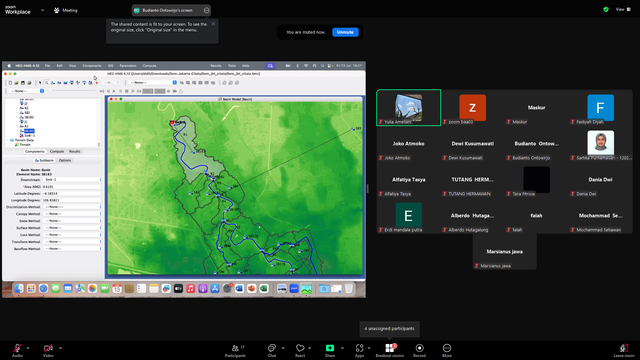Viewport: 640px width, 360px height.
Task: Click the simulation time slider in HEC-HMS
Action: coord(73,91)
